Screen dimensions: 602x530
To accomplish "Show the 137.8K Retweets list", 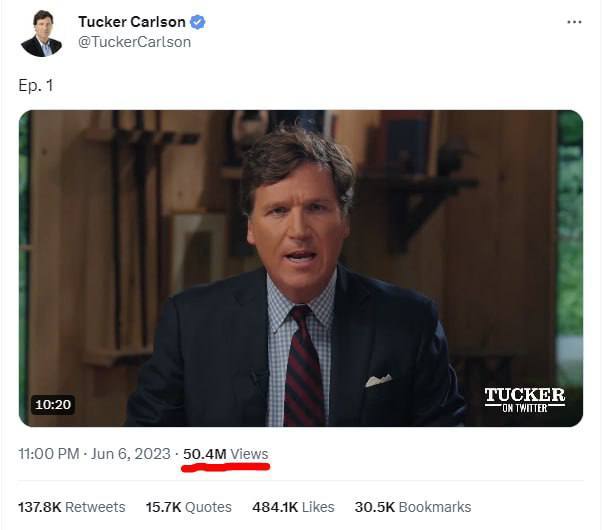I will click(x=72, y=507).
